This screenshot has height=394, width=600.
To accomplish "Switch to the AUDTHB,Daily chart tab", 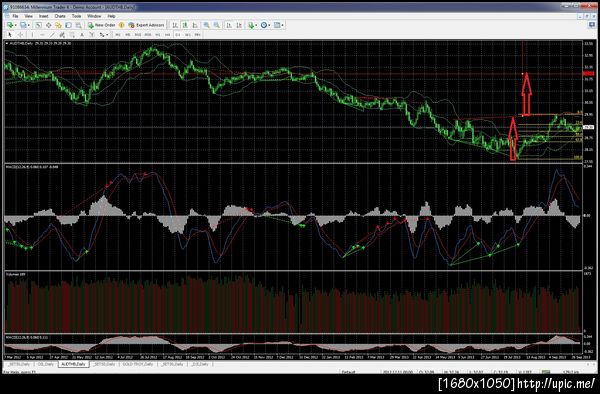I will (73, 364).
